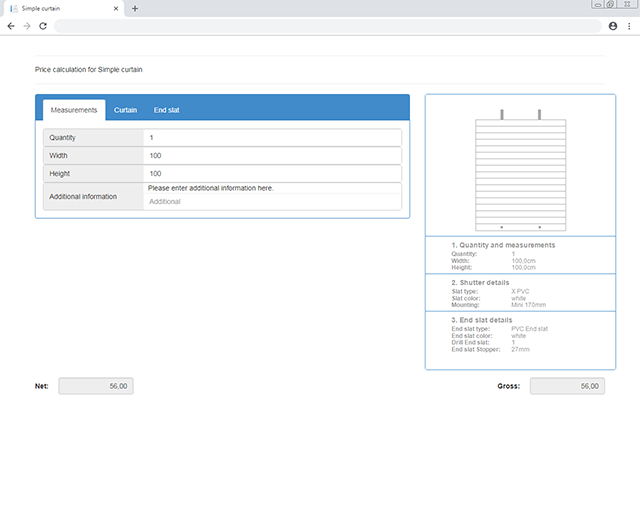Maximize the browser window

(610, 4)
